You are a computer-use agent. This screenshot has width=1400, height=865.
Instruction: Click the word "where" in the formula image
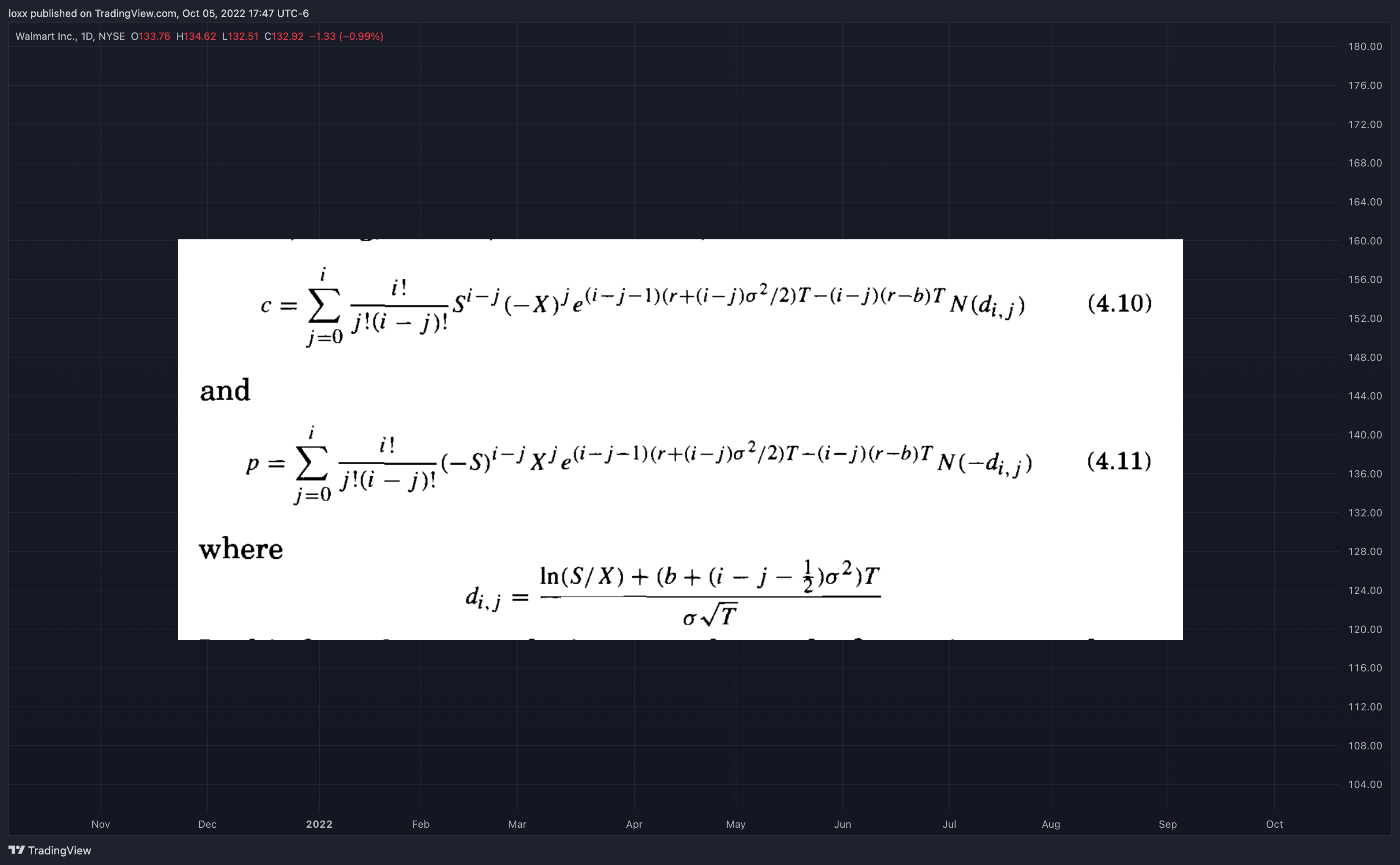click(241, 549)
